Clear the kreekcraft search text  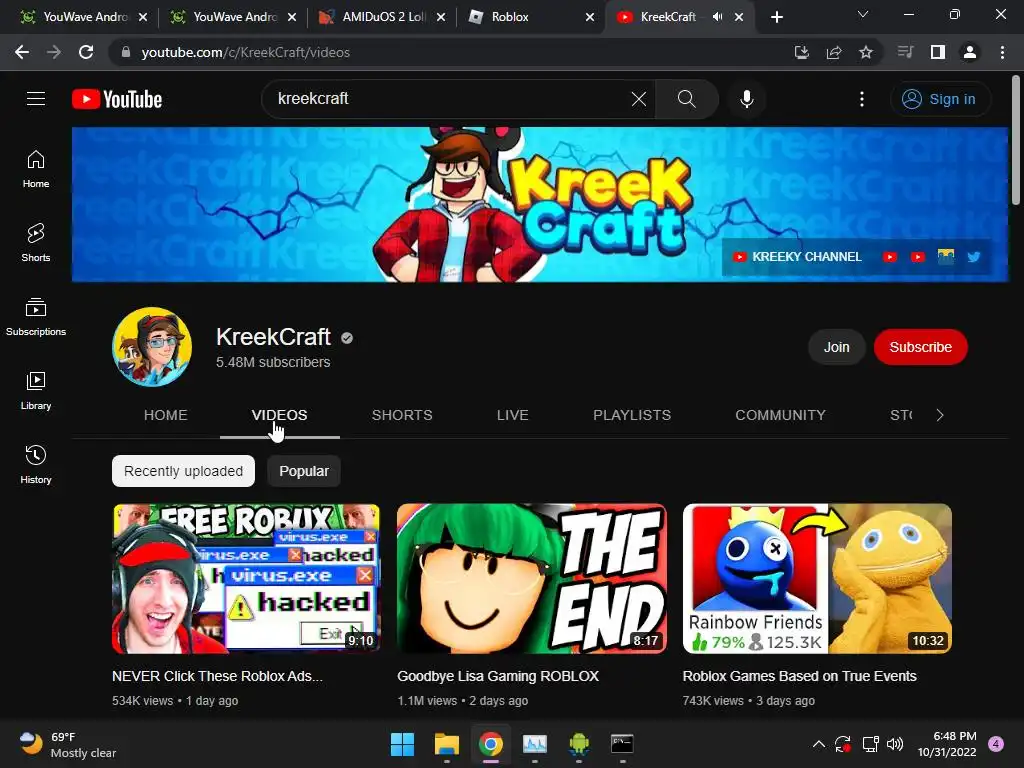pyautogui.click(x=639, y=99)
